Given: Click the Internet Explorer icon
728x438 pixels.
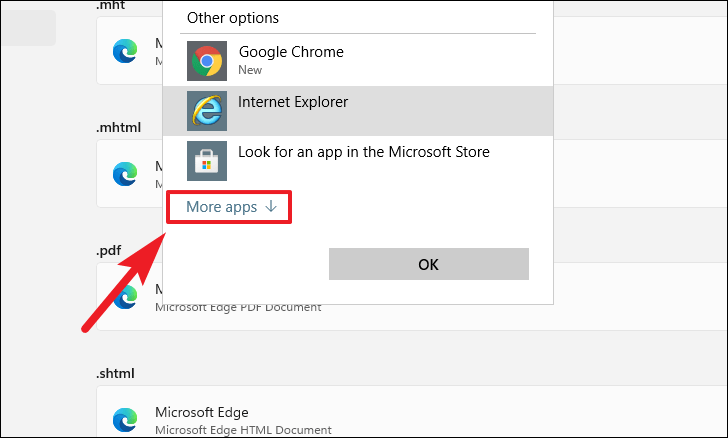Looking at the screenshot, I should tap(207, 111).
